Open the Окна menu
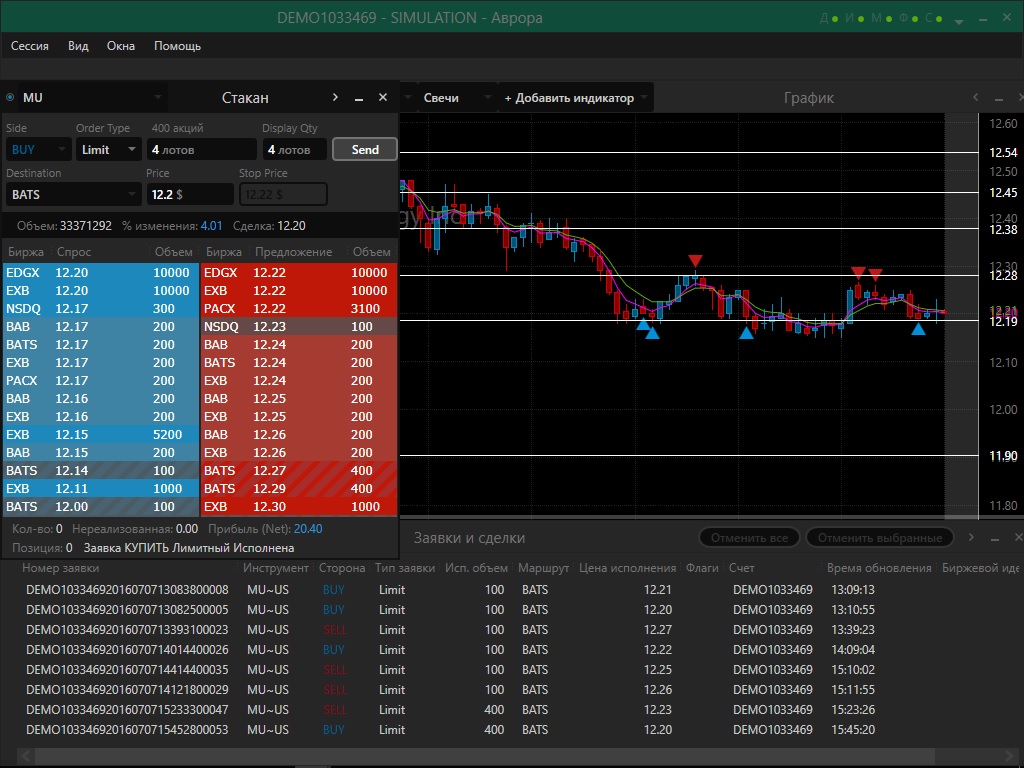The height and width of the screenshot is (768, 1024). [121, 46]
